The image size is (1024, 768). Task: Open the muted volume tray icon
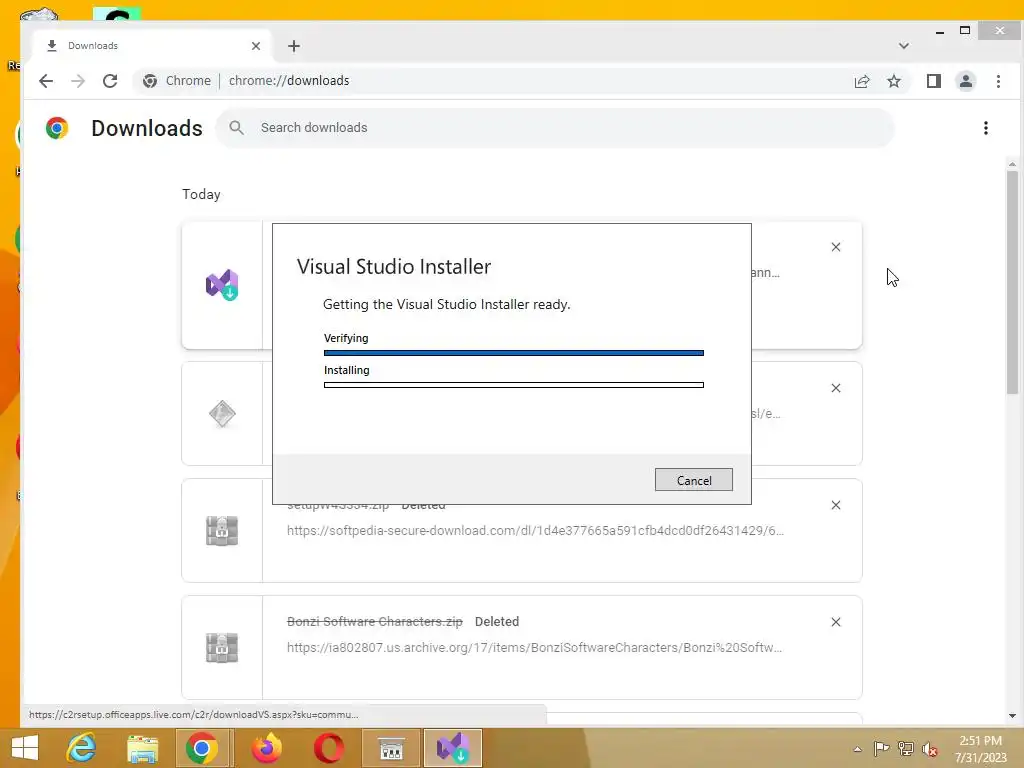(930, 750)
